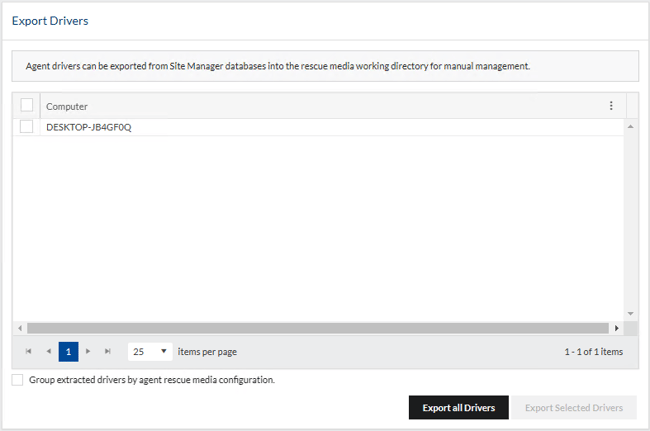Select page 1 in pager
Screen dimensions: 650x431
point(68,352)
